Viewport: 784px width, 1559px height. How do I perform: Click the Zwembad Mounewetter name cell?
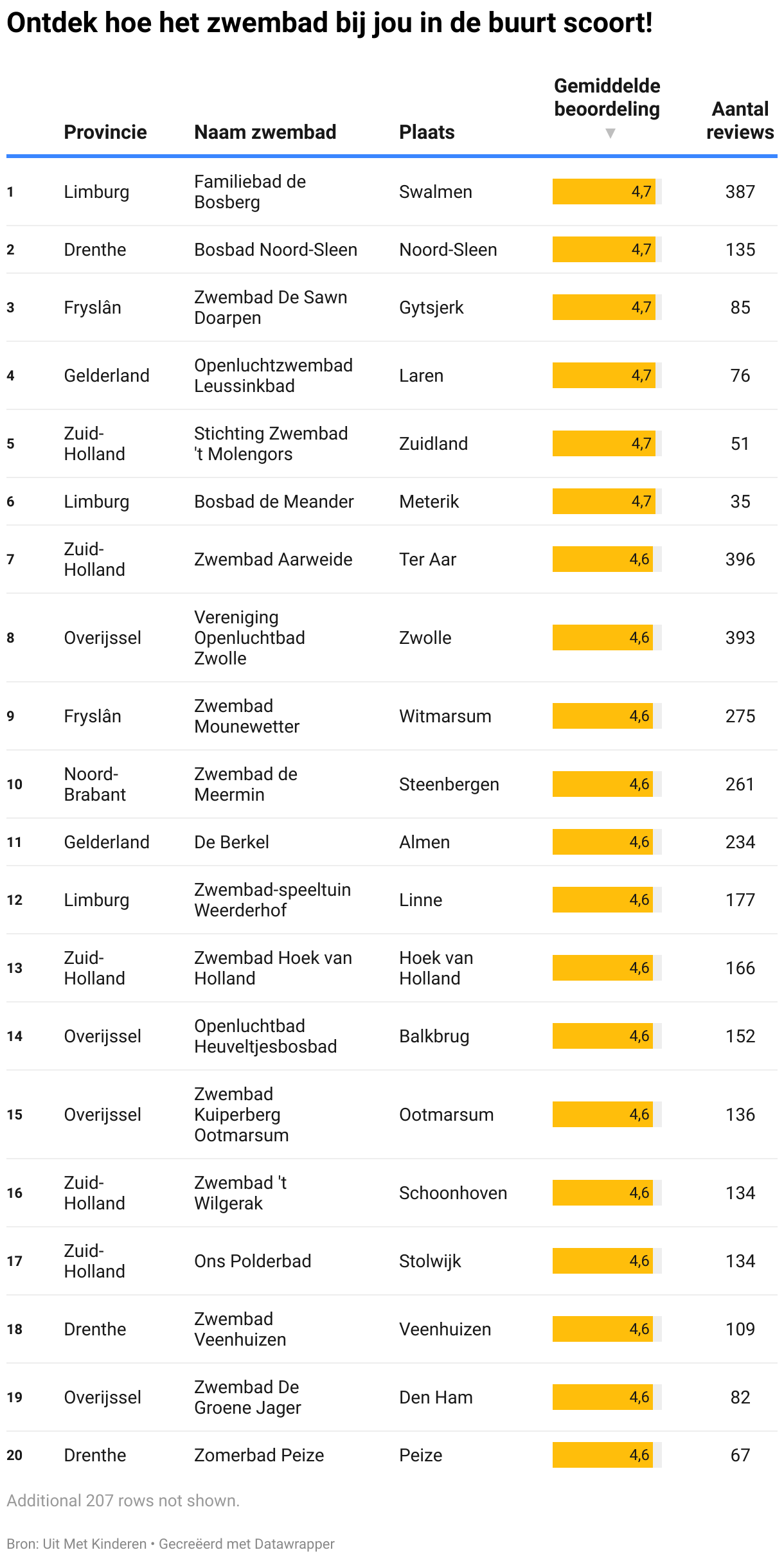coord(247,716)
